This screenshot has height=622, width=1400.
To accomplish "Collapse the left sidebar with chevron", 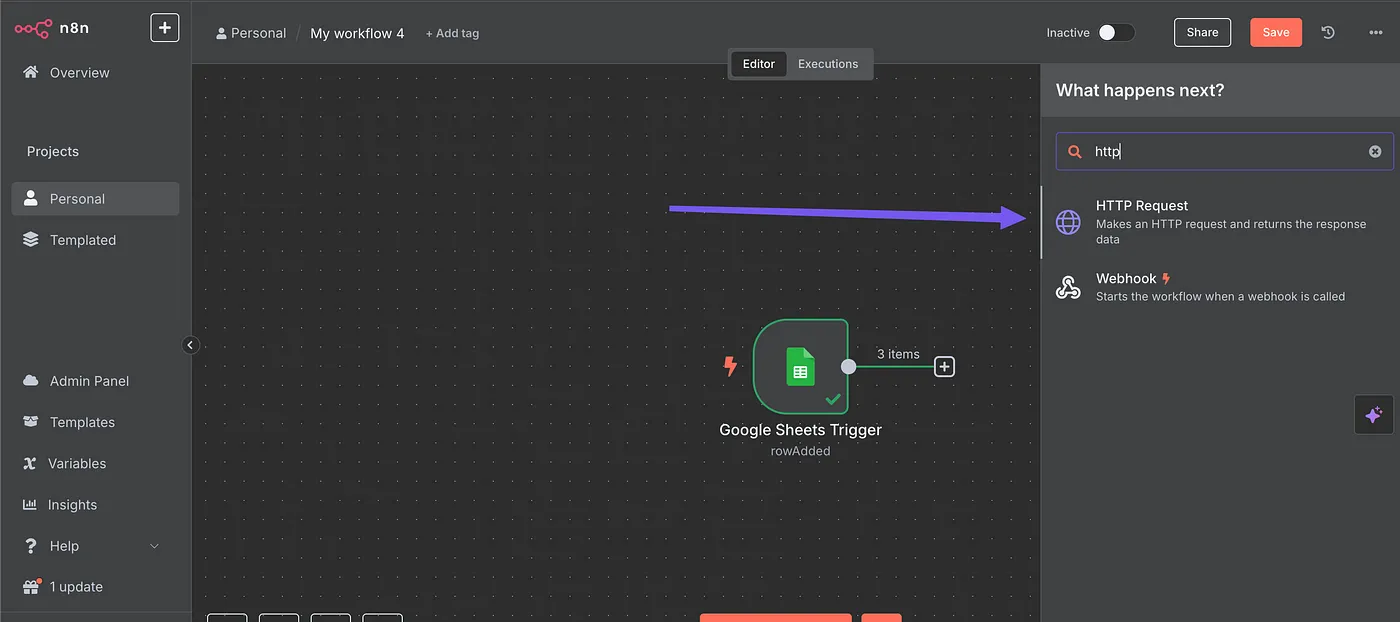I will 191,345.
